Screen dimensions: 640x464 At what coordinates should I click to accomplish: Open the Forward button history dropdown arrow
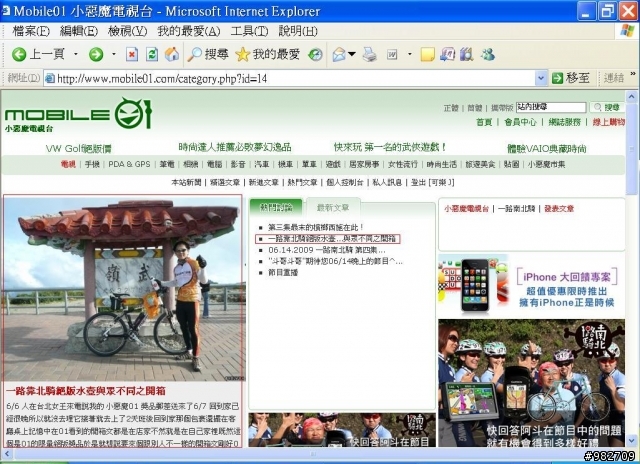tap(113, 54)
